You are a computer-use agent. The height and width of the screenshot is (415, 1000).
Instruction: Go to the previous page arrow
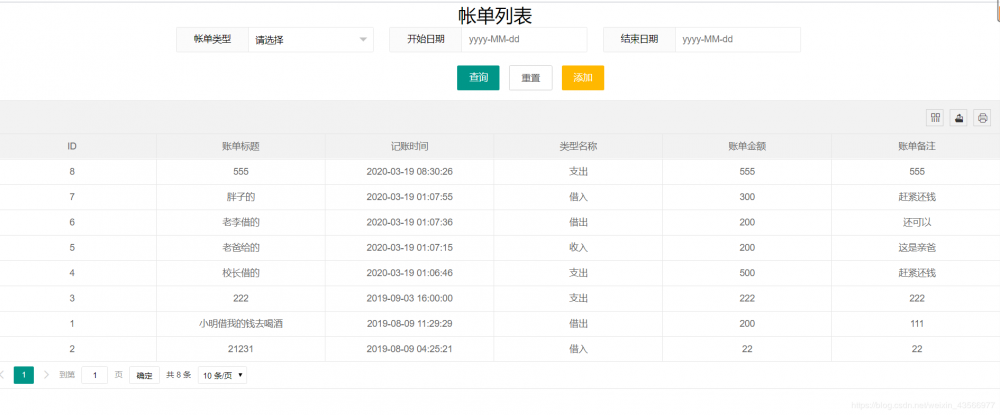[2, 375]
